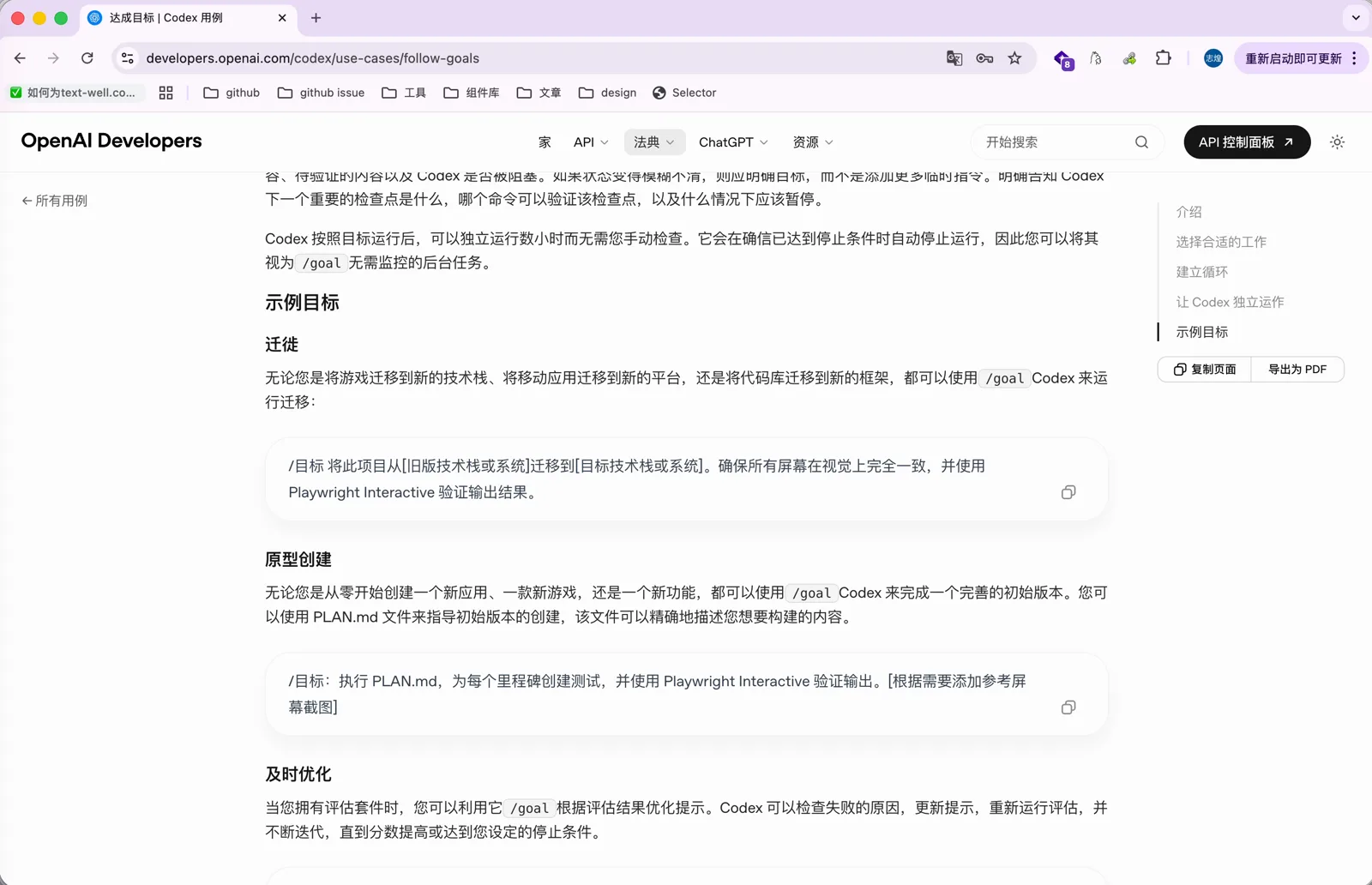
Task: Click the translate page icon
Action: click(954, 58)
